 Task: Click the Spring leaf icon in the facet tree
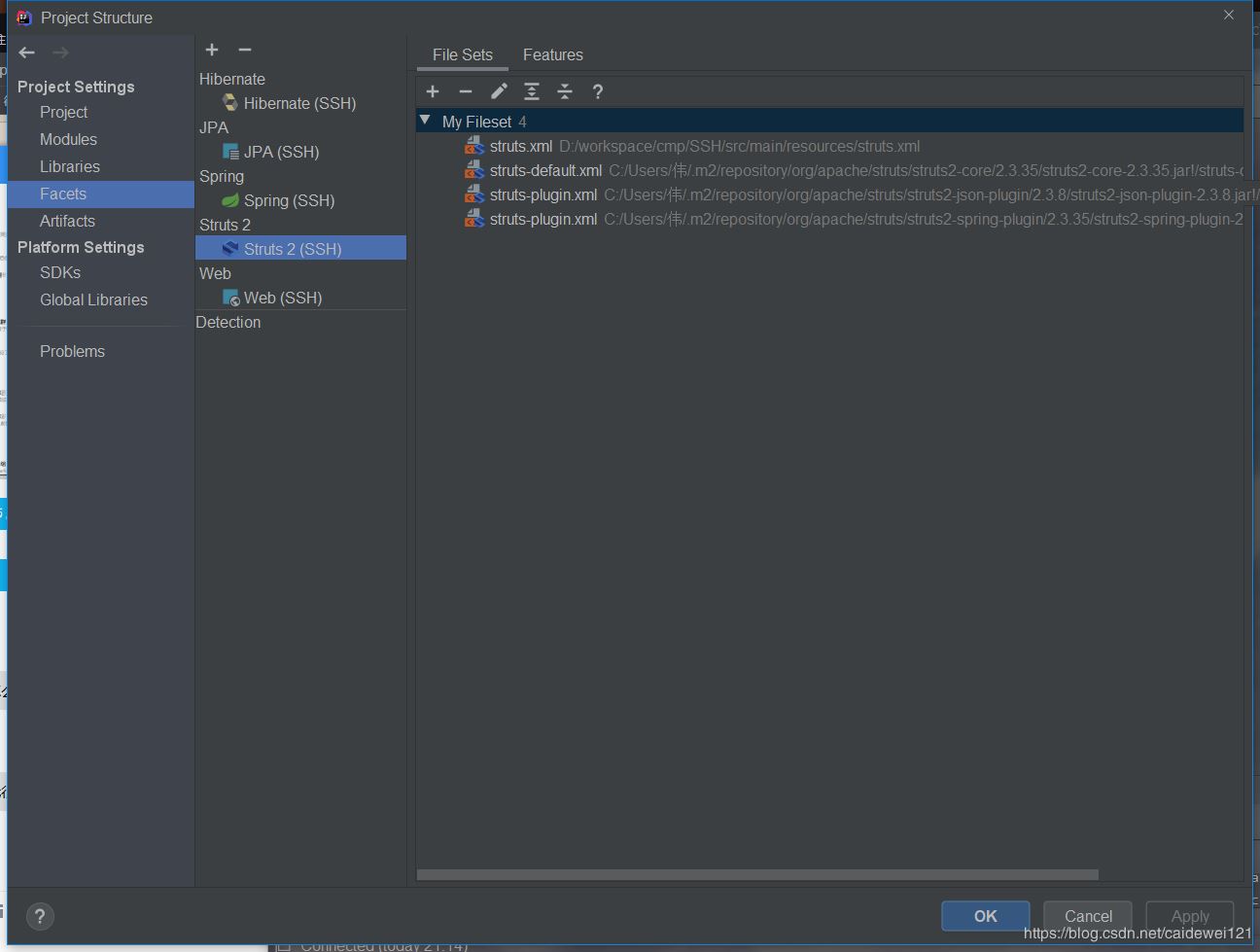click(230, 200)
